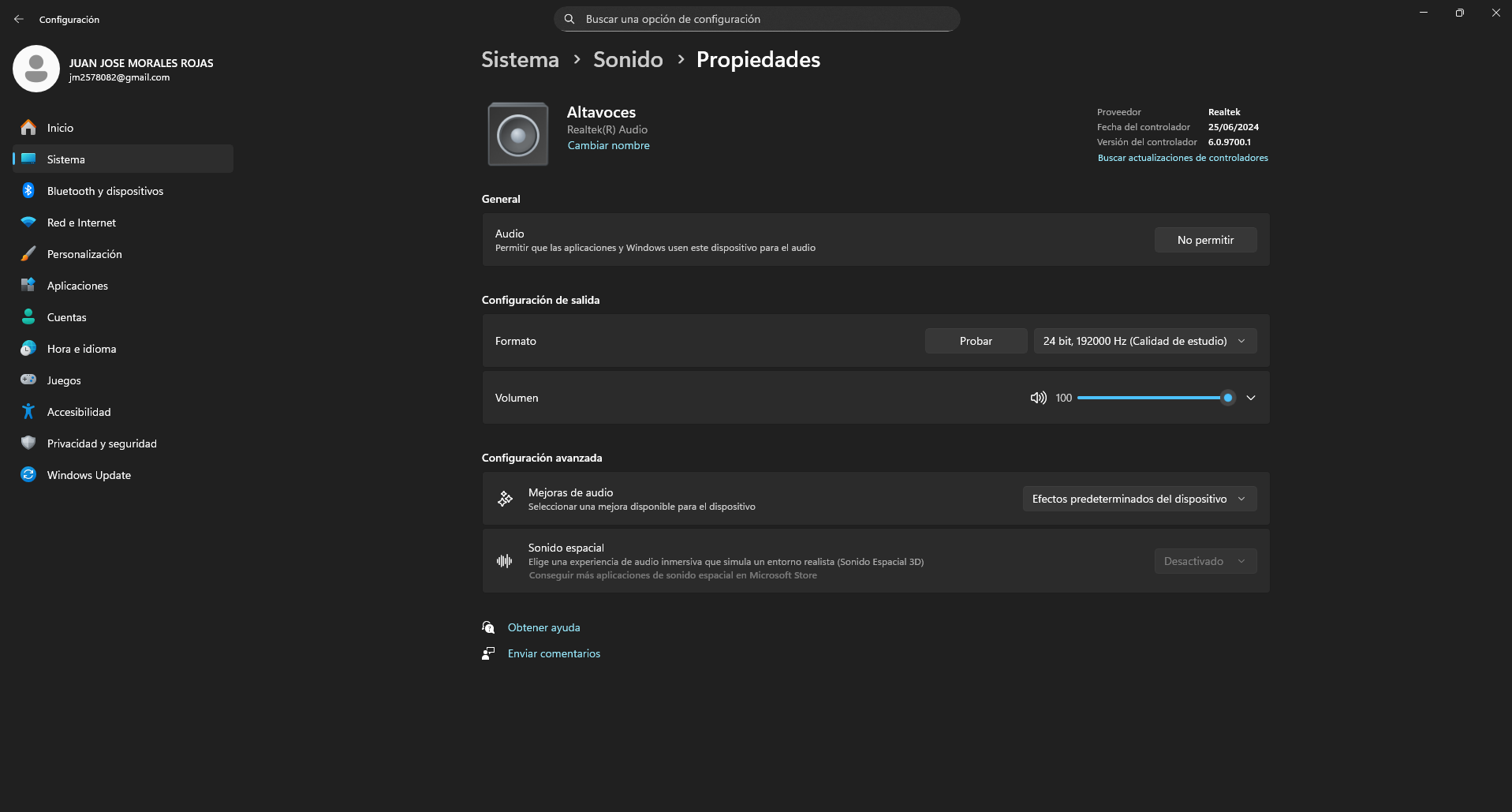Click the Sistema item in the sidebar
The height and width of the screenshot is (812, 1512).
click(x=123, y=159)
